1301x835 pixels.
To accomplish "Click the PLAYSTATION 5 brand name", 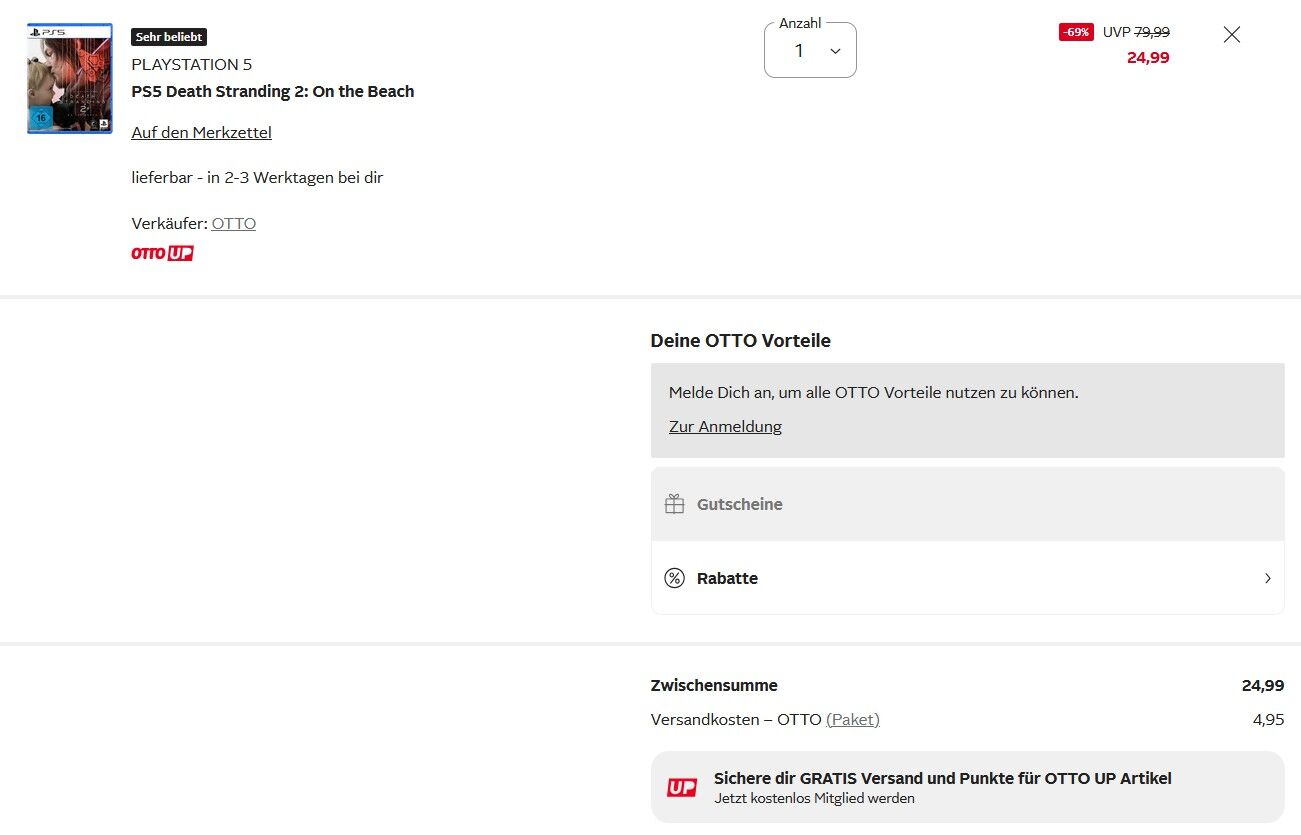I will tap(191, 64).
